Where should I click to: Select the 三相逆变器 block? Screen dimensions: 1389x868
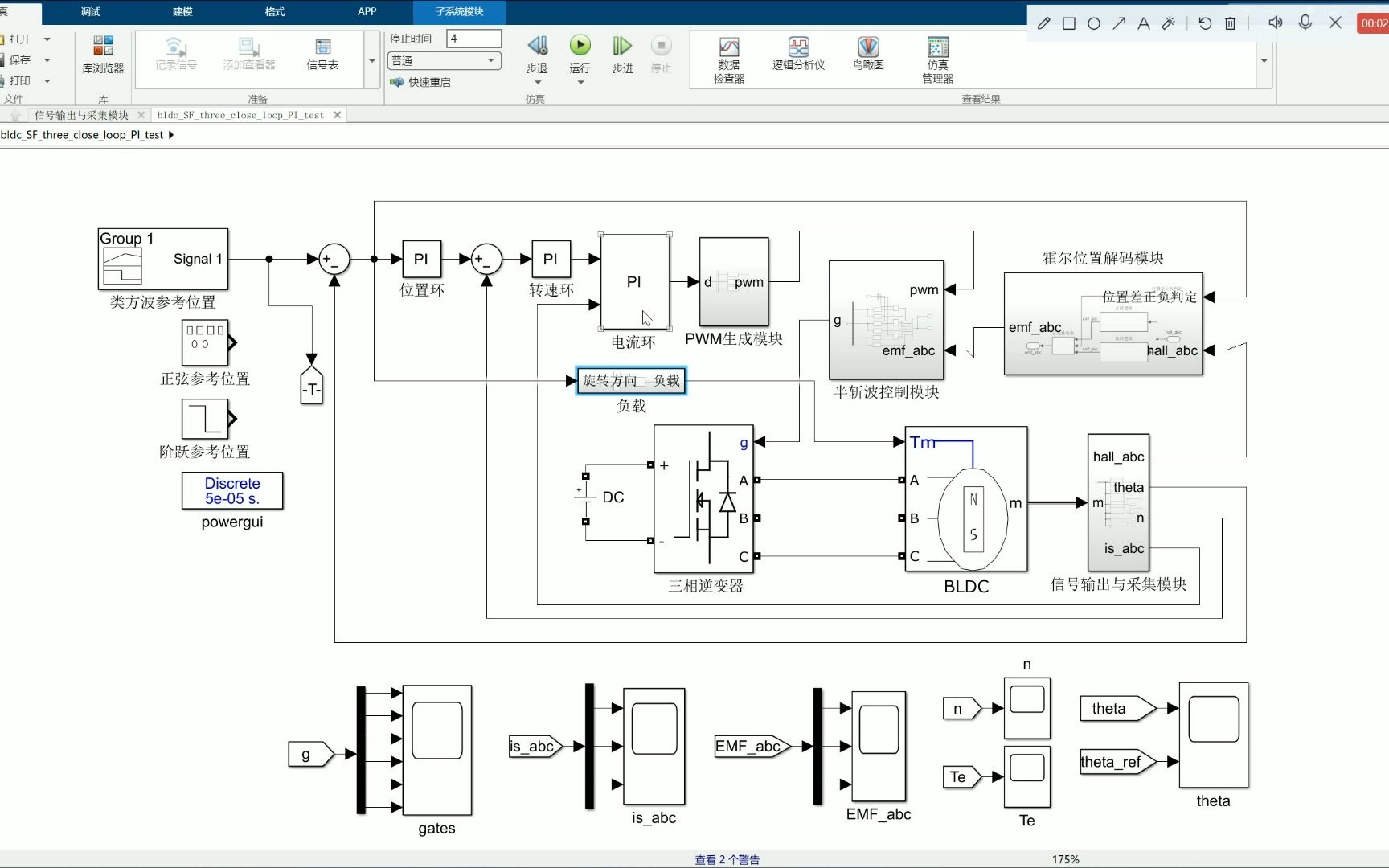coord(703,499)
